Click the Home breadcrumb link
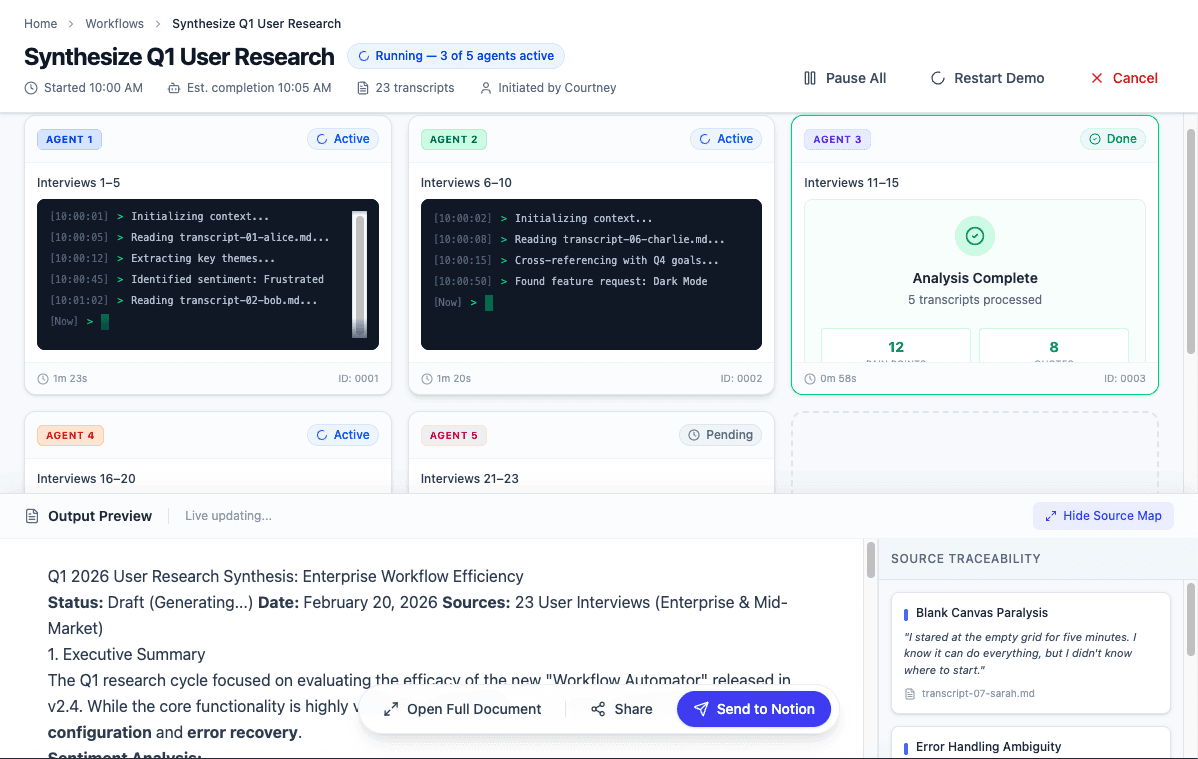1198x759 pixels. pyautogui.click(x=40, y=24)
